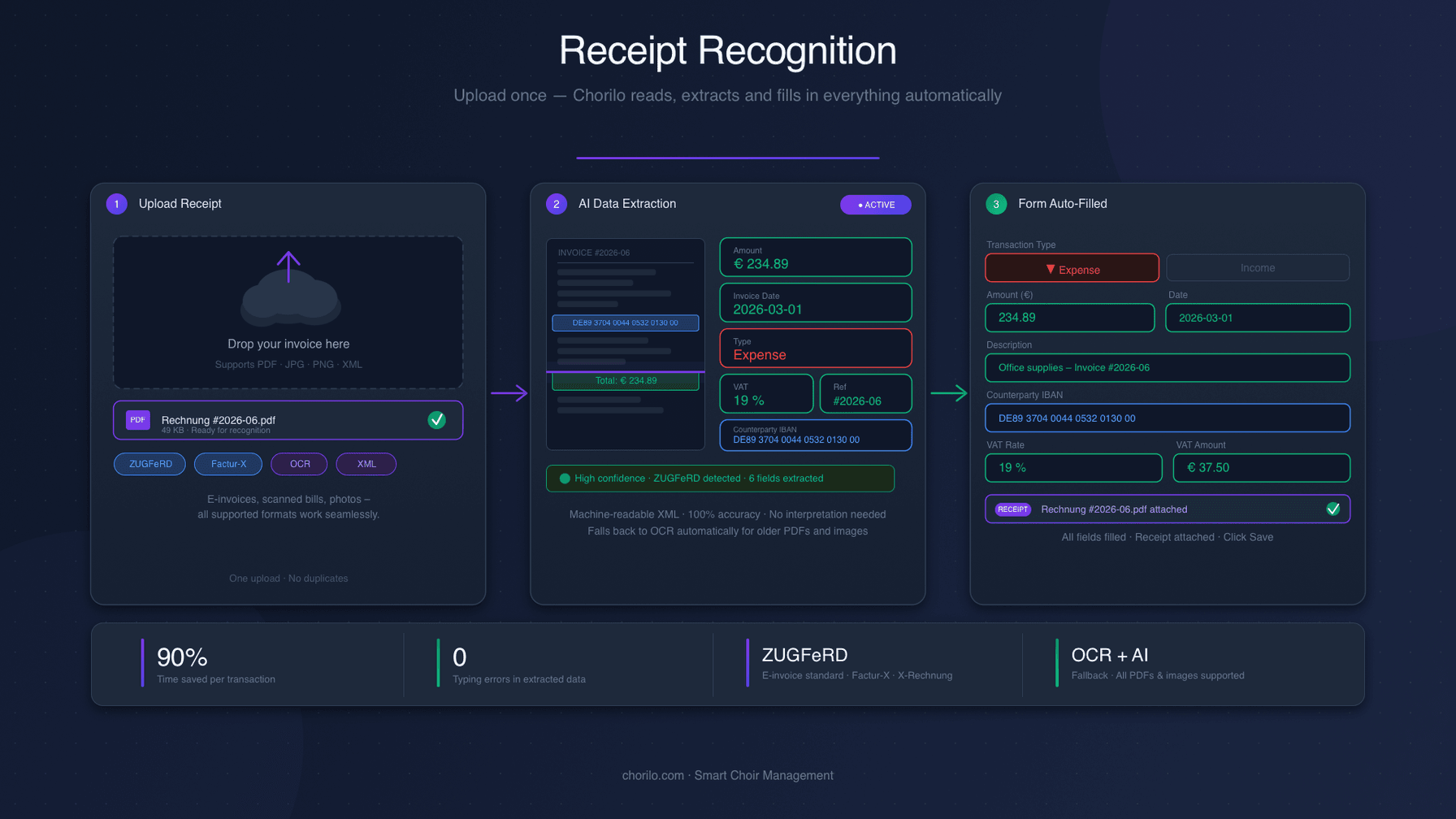Select Income as the transaction type

tap(1257, 267)
